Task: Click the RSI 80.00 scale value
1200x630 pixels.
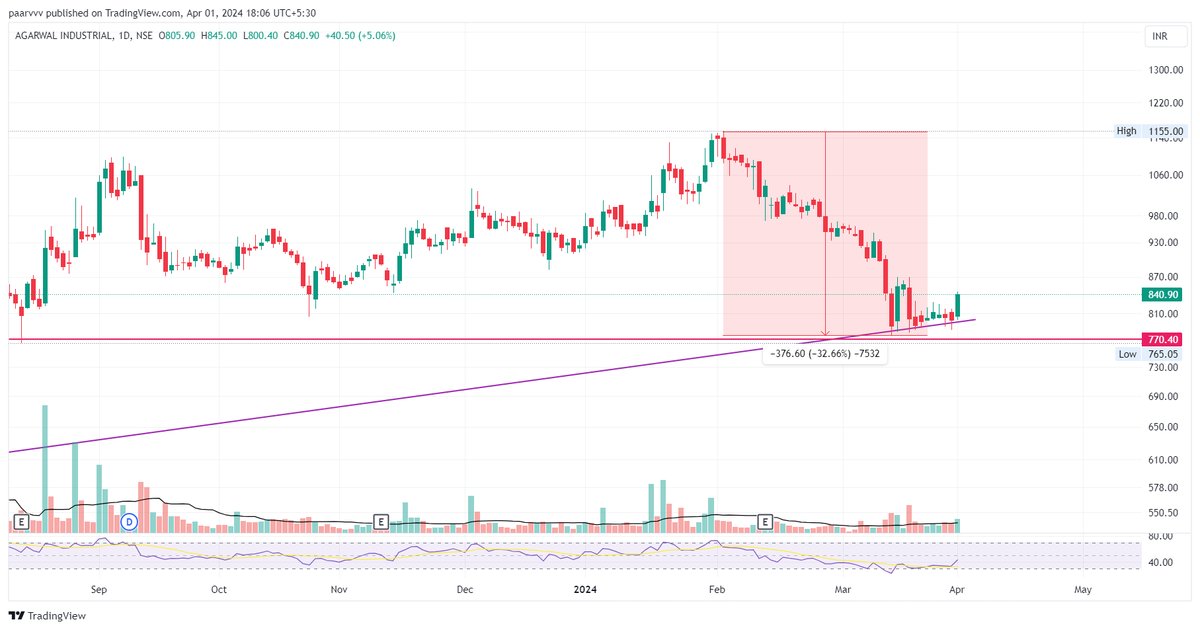Action: pyautogui.click(x=1160, y=537)
